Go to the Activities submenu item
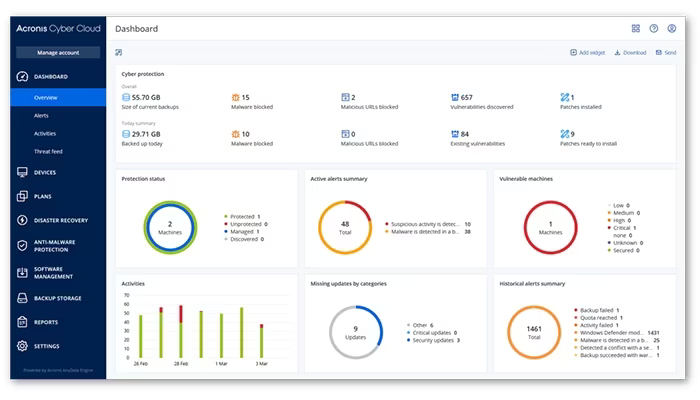Screen dimensions: 700x400 [x=45, y=133]
